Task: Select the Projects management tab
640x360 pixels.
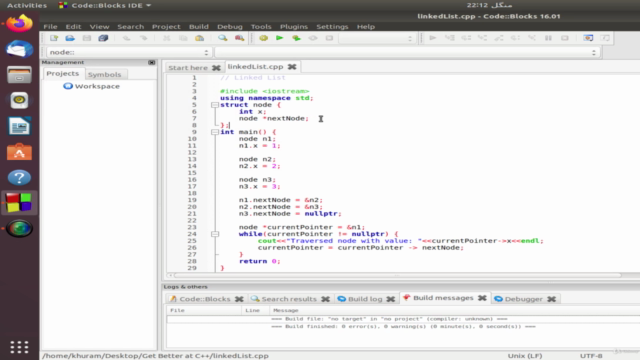Action: (x=63, y=73)
